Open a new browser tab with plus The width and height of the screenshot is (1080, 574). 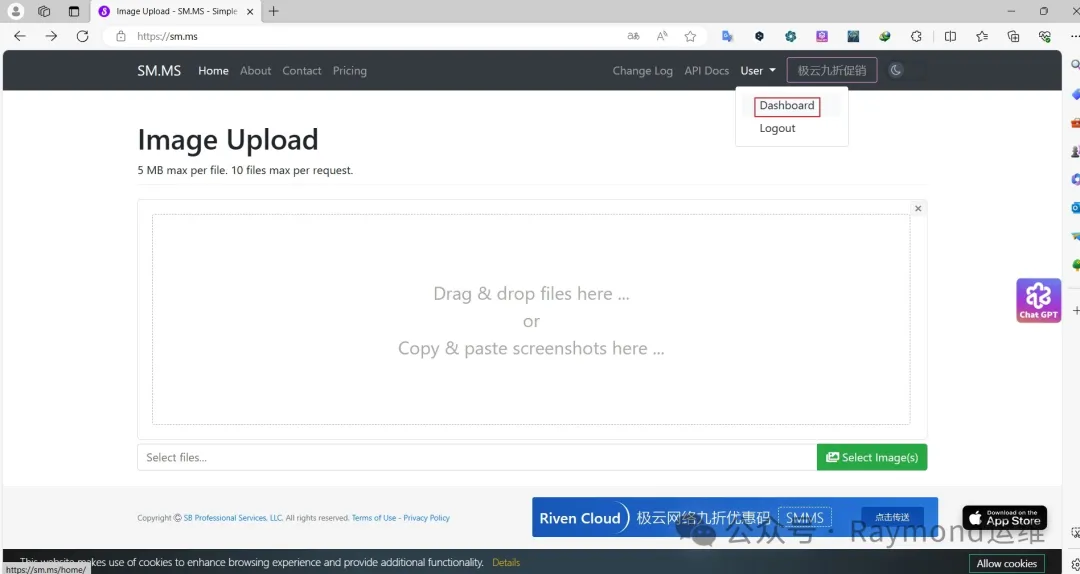click(273, 11)
